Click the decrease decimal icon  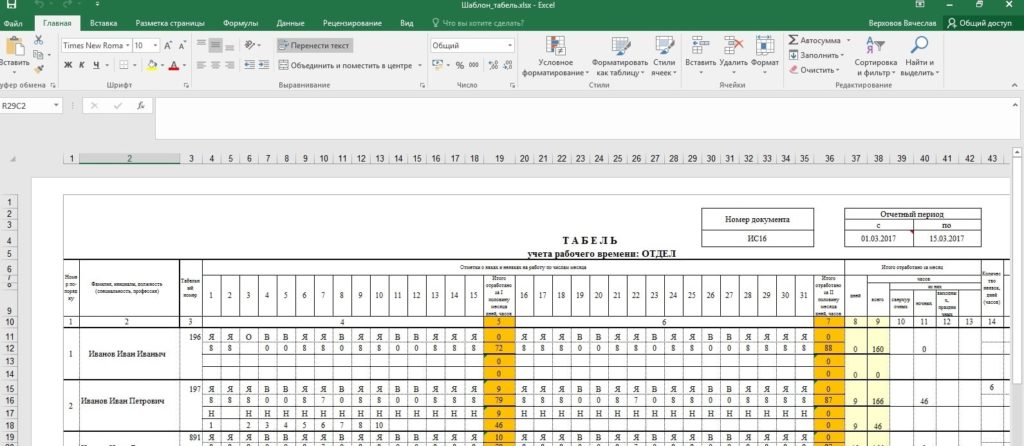[x=507, y=65]
